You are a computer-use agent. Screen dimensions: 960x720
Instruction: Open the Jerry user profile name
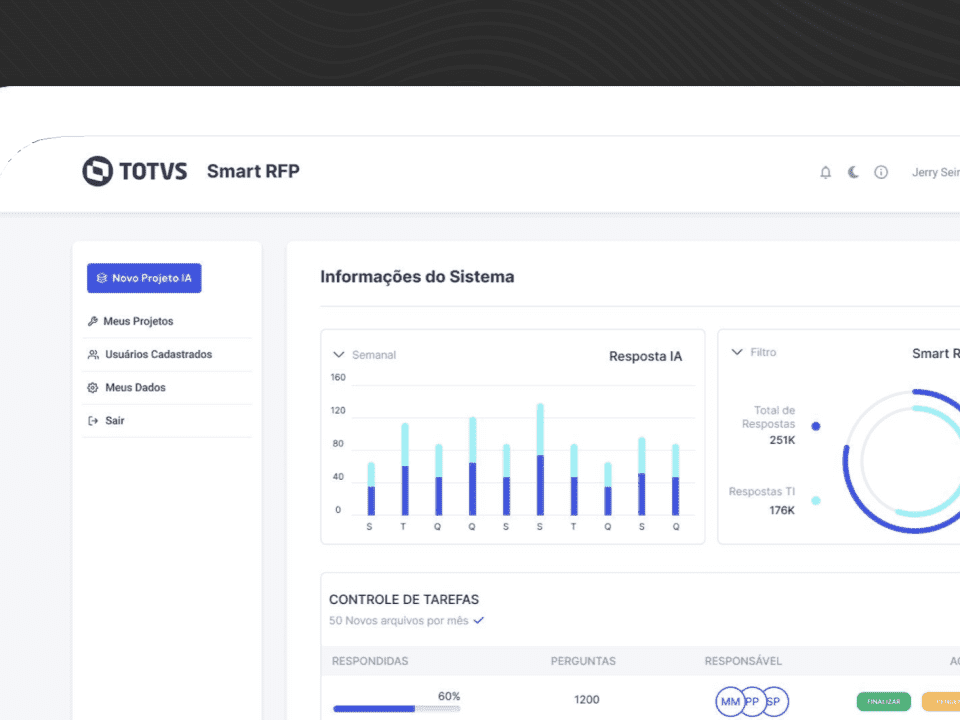coord(936,172)
